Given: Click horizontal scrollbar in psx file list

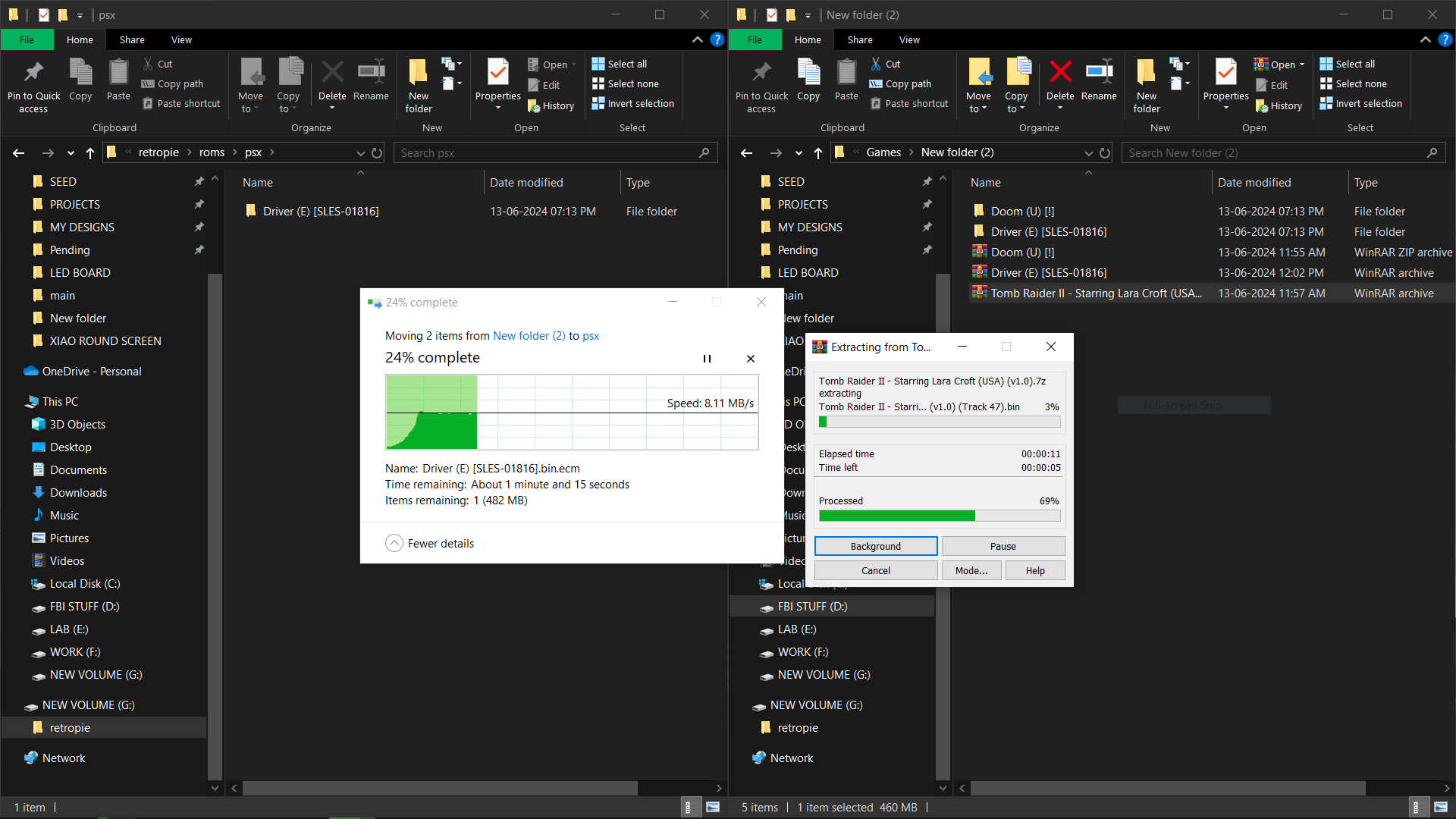Looking at the screenshot, I should click(440, 789).
